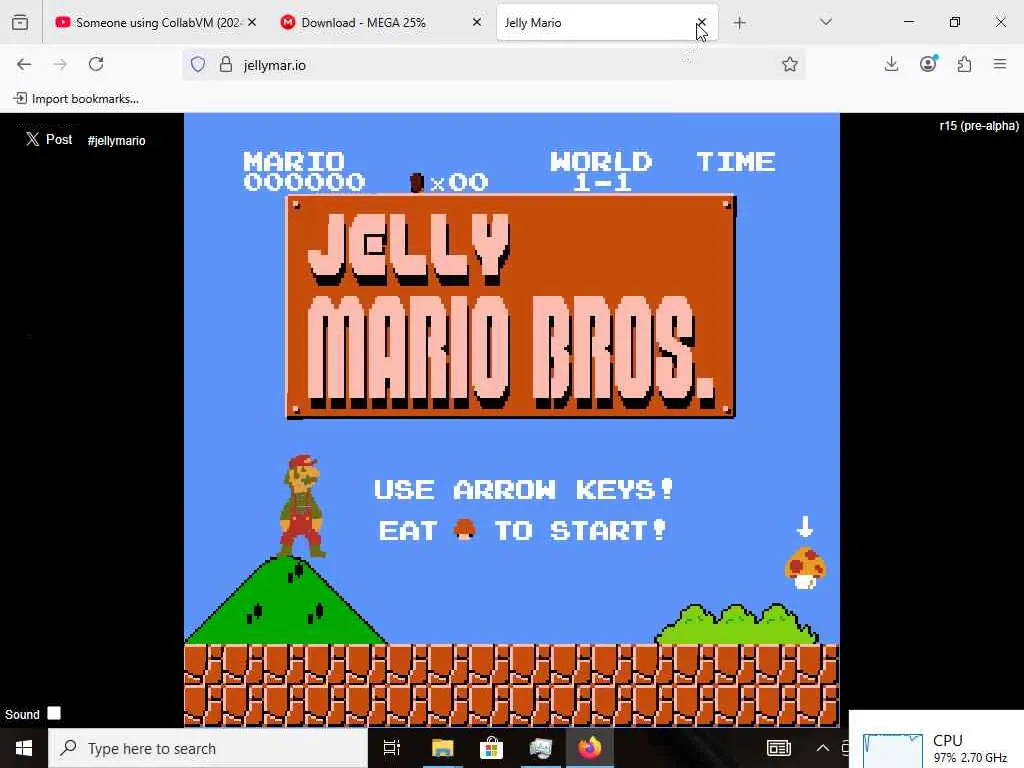Launch Microsoft Store from the taskbar
The height and width of the screenshot is (768, 1024).
click(491, 748)
